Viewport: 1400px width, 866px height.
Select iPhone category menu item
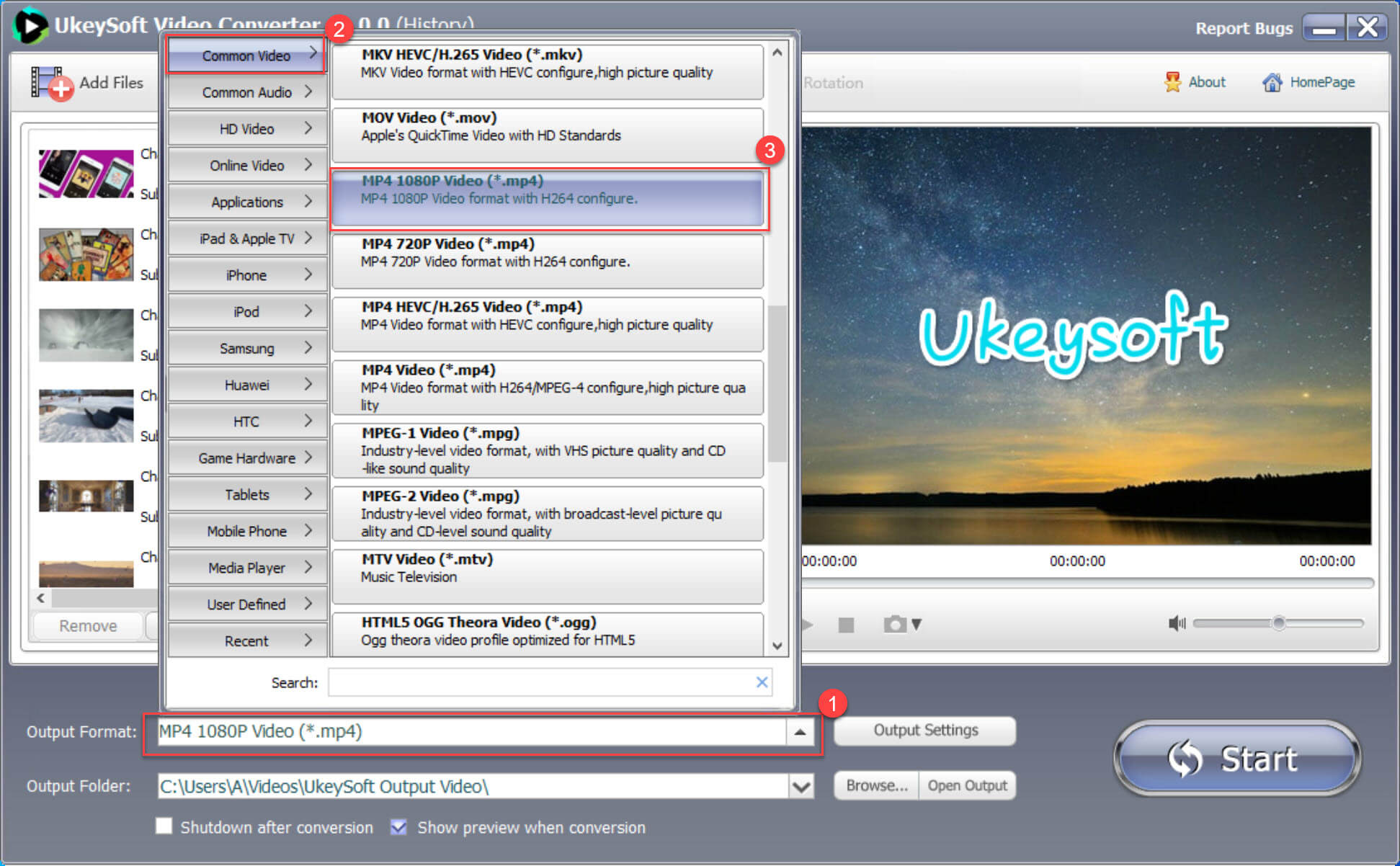(x=248, y=274)
